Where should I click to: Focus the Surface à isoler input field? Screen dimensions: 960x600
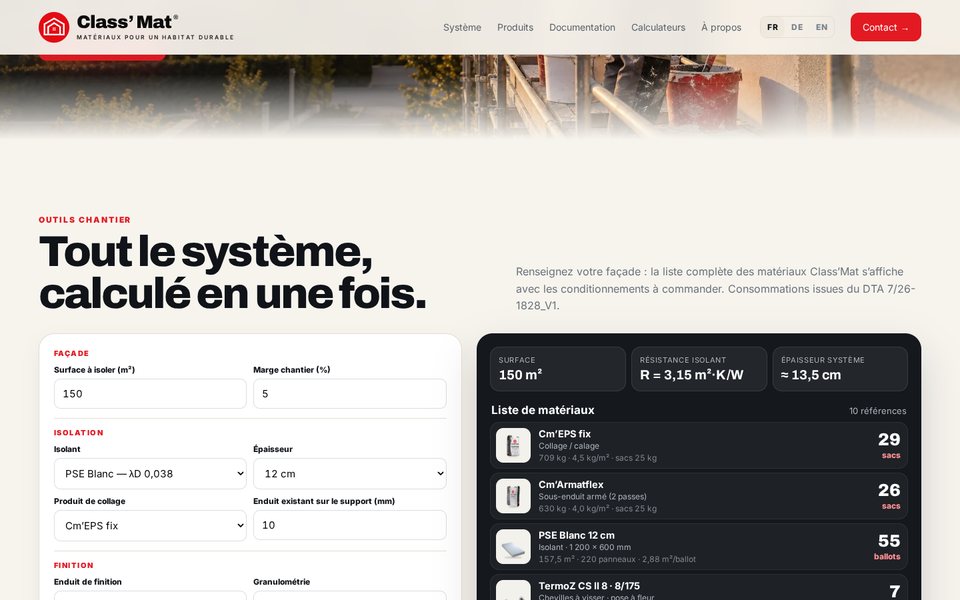[x=150, y=394]
